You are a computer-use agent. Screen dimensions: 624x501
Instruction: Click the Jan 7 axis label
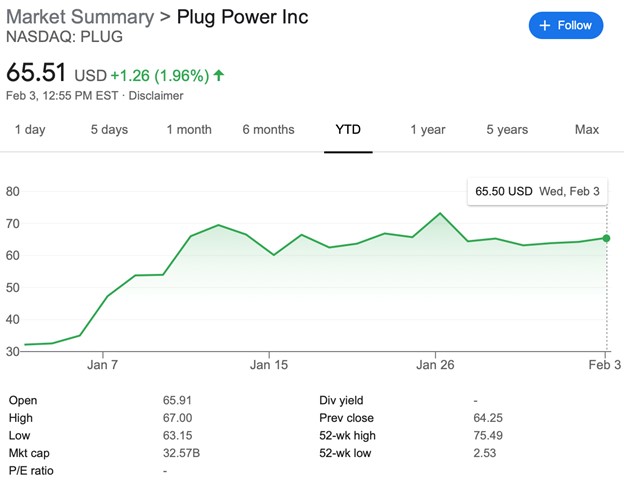[102, 365]
